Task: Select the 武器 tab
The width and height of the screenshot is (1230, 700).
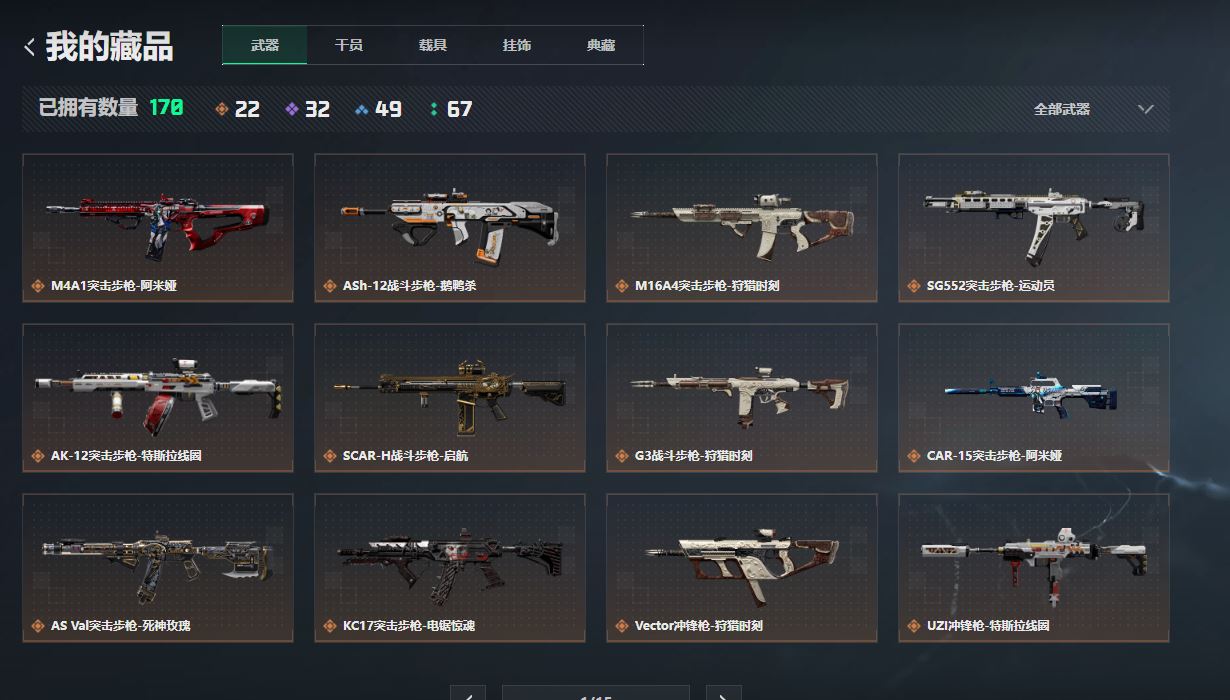Action: 265,45
